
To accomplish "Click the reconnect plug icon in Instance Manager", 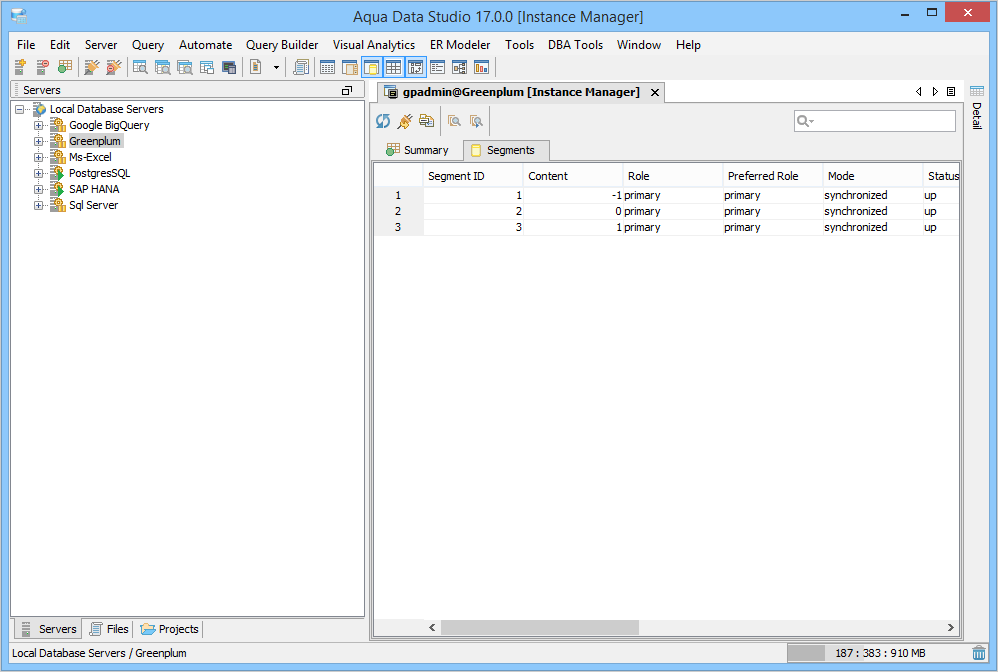I will click(x=405, y=121).
